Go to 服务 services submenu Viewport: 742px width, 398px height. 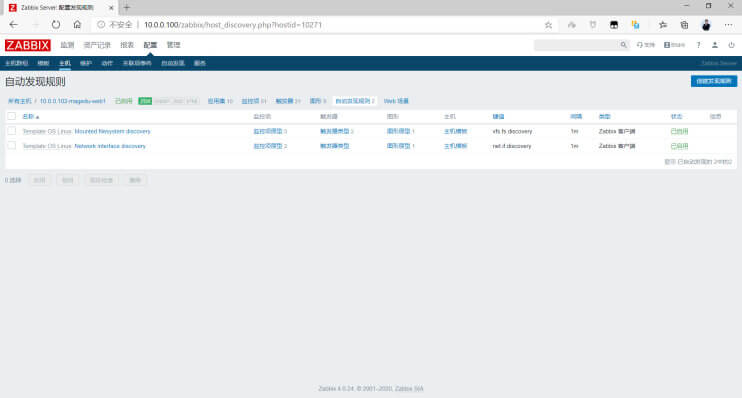tap(200, 63)
